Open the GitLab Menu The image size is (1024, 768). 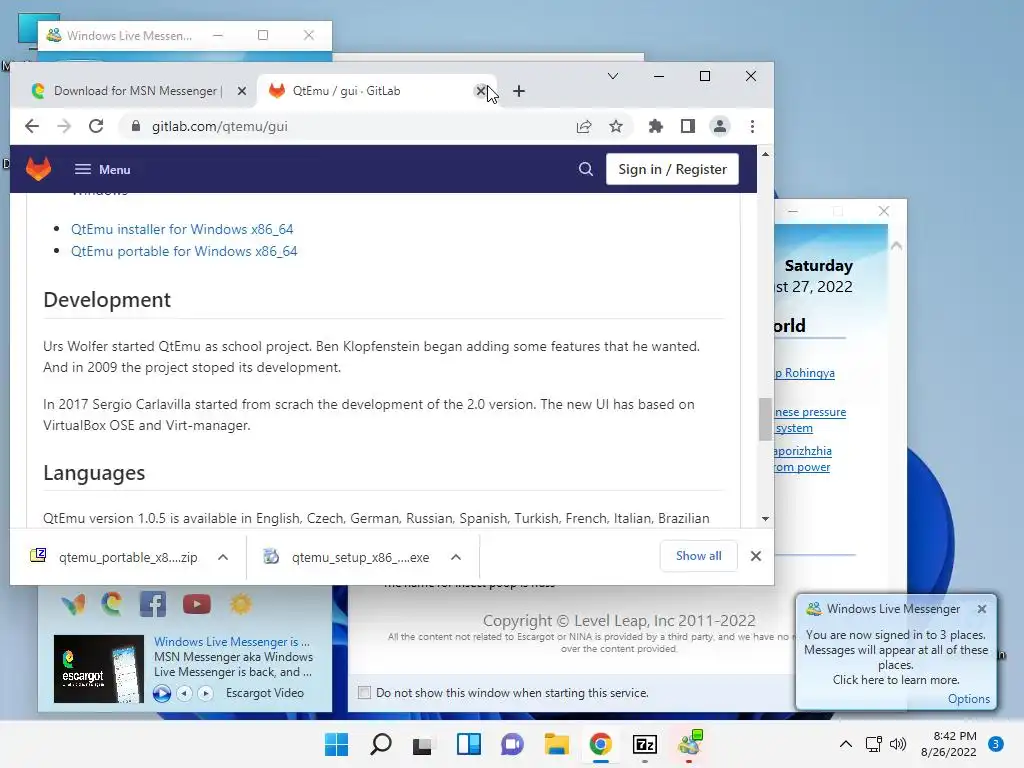[x=103, y=169]
